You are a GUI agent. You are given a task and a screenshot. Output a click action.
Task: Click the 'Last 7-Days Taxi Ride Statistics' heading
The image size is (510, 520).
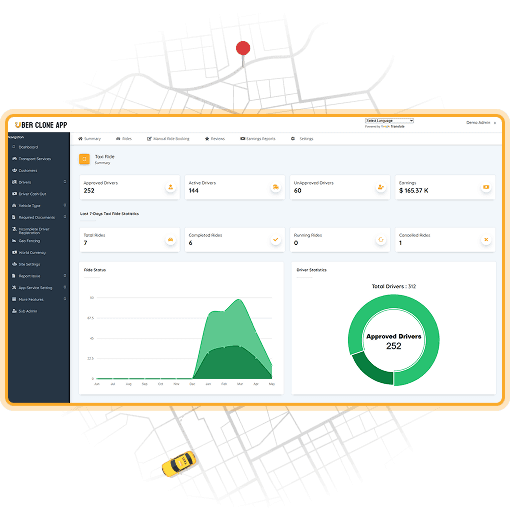(109, 214)
